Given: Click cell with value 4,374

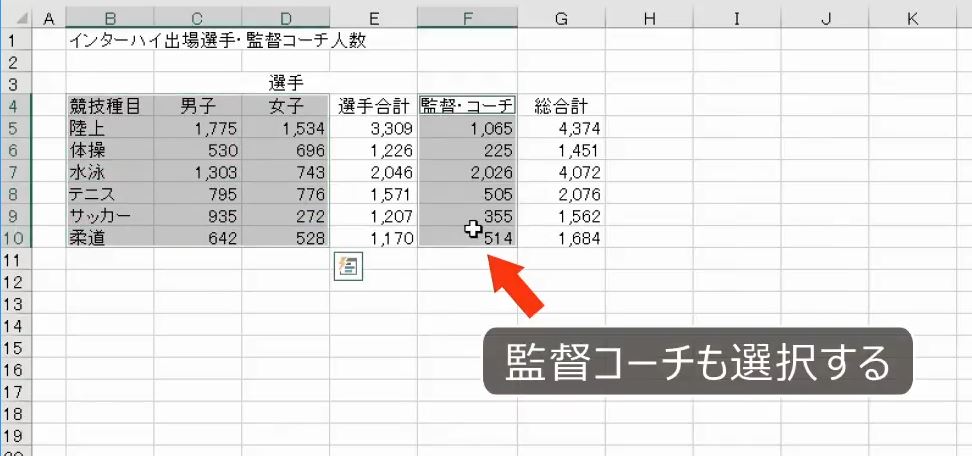Looking at the screenshot, I should click(x=562, y=128).
